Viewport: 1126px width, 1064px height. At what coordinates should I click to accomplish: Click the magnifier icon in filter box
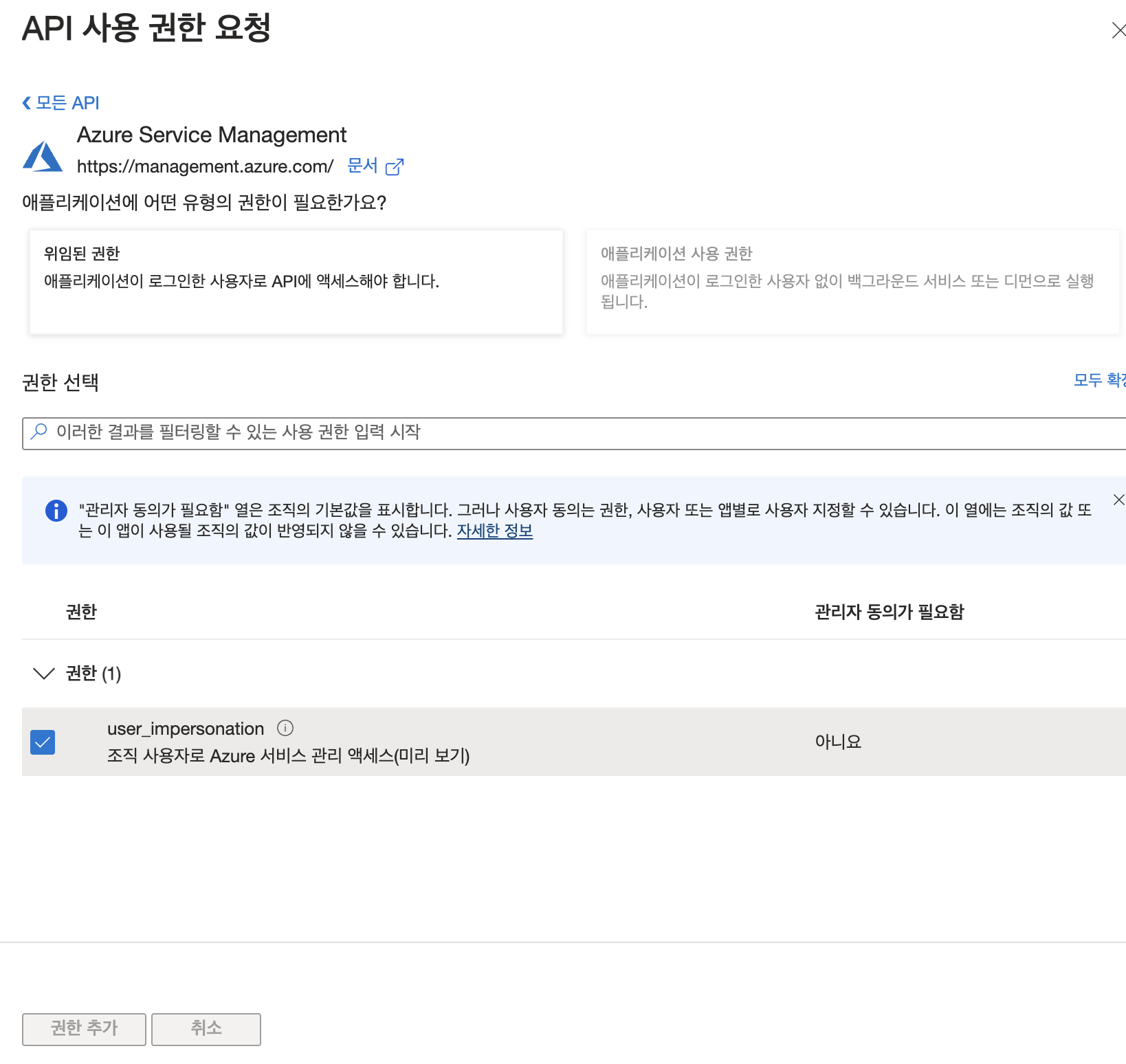[39, 432]
